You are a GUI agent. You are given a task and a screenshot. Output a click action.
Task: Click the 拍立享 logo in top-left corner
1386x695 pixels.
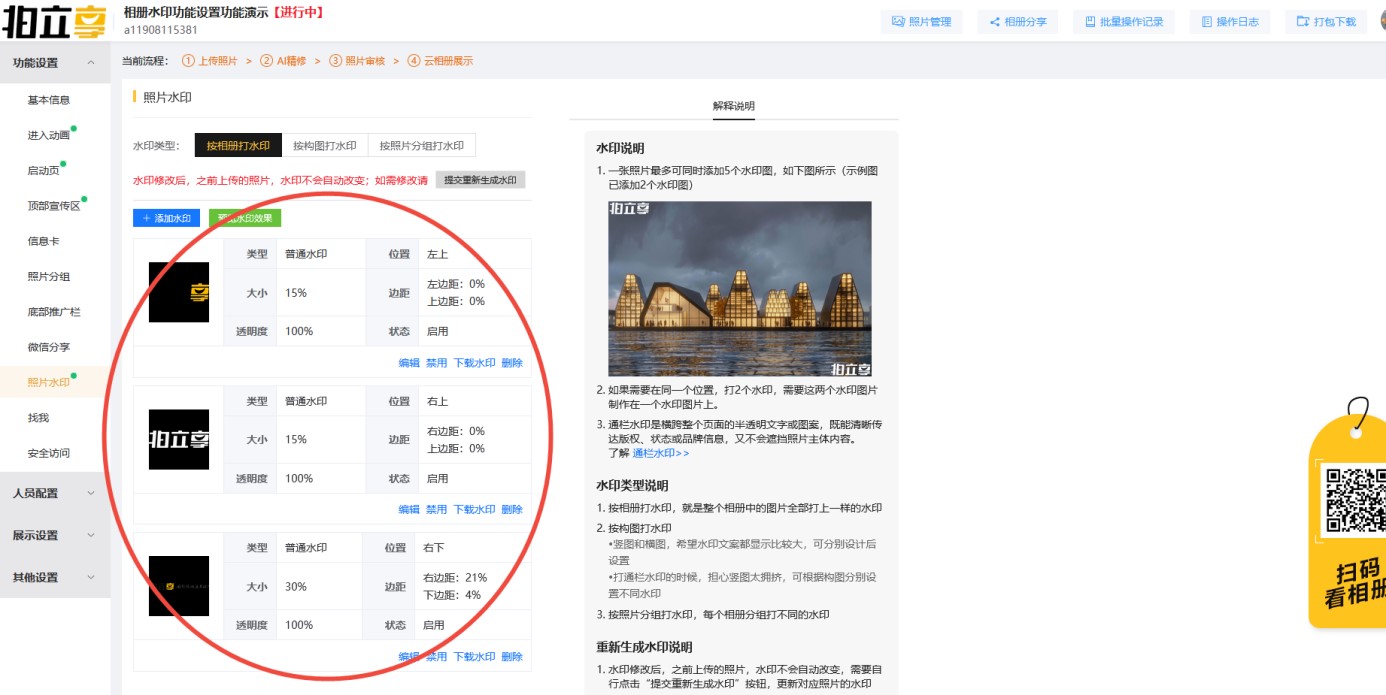(54, 21)
